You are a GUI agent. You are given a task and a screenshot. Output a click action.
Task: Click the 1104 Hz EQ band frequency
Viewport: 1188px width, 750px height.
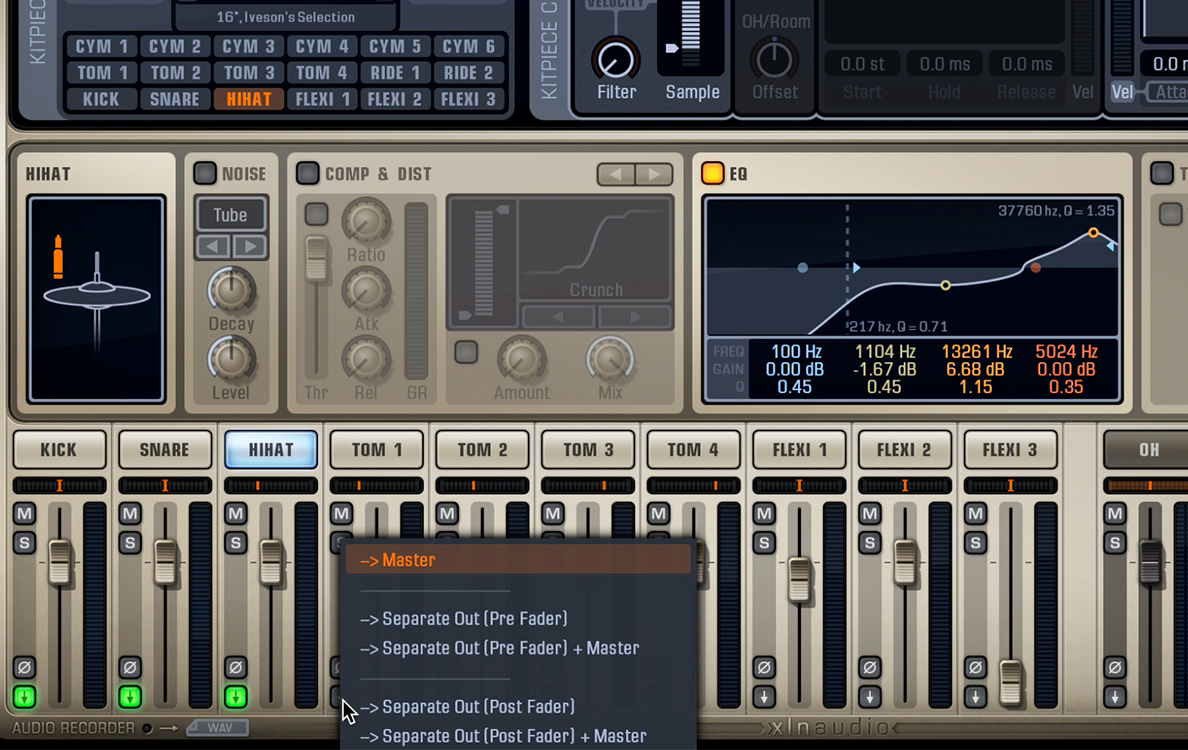click(885, 352)
